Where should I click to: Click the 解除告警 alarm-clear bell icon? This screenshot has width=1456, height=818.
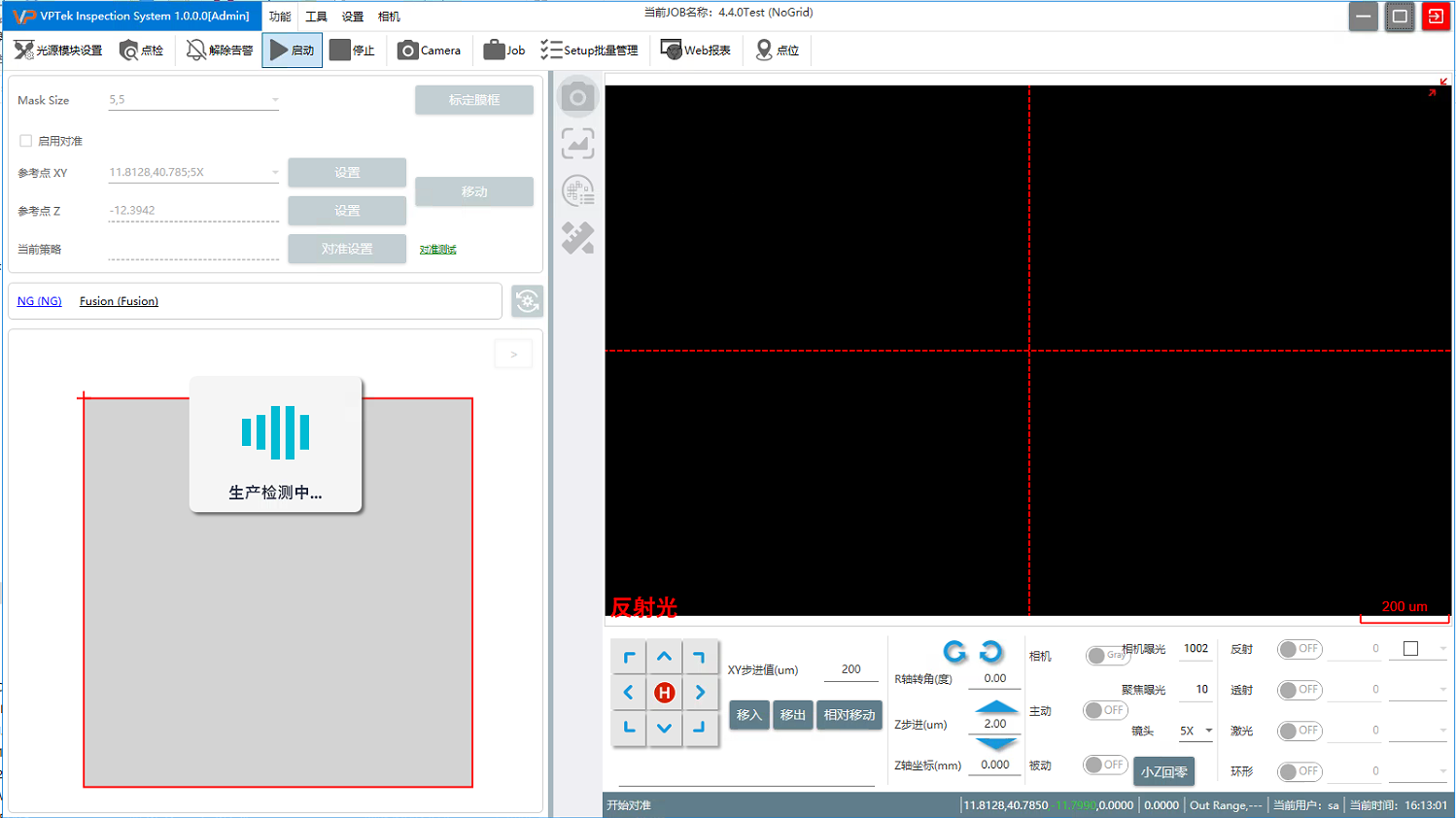(220, 51)
